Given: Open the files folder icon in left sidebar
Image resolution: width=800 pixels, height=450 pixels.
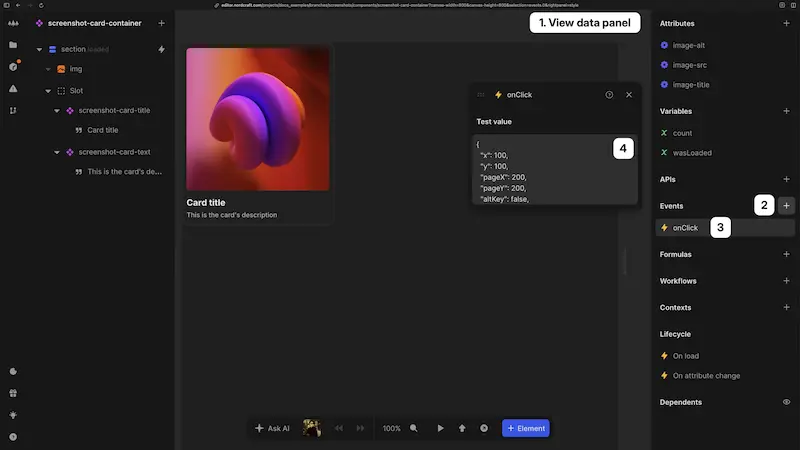Looking at the screenshot, I should point(13,45).
